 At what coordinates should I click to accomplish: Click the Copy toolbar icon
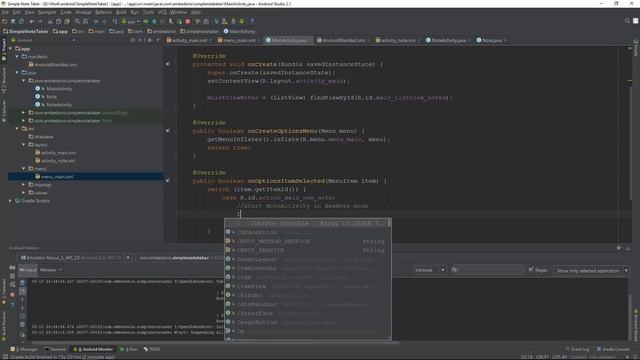pyautogui.click(x=58, y=21)
